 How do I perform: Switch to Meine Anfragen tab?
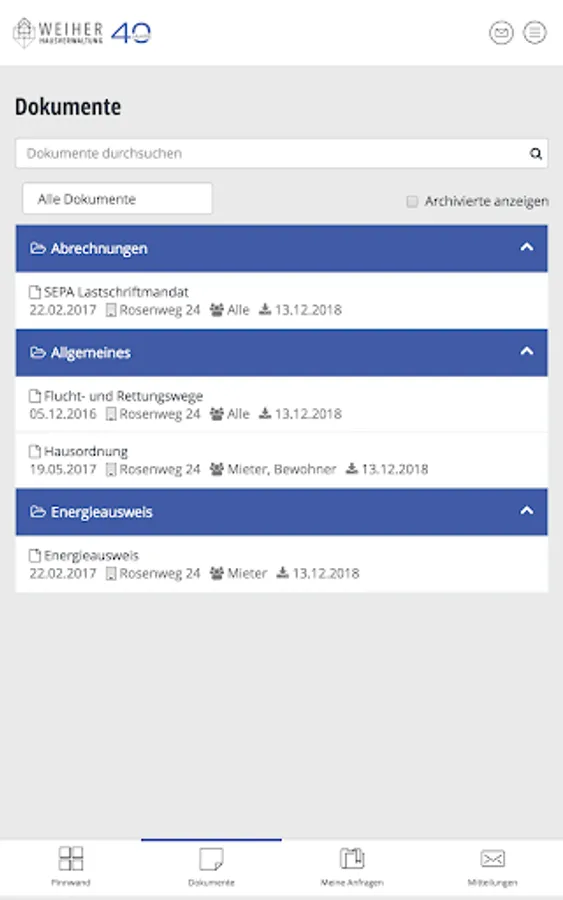pos(352,867)
